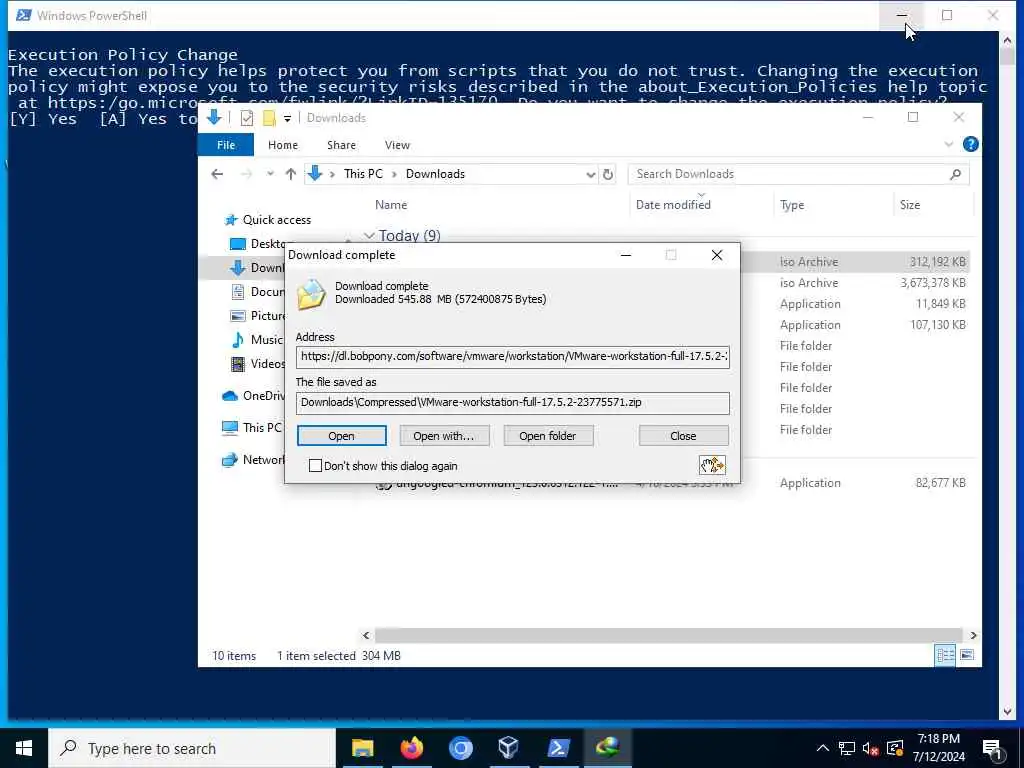Click the Type here to search box
The width and height of the screenshot is (1024, 768).
point(192,748)
